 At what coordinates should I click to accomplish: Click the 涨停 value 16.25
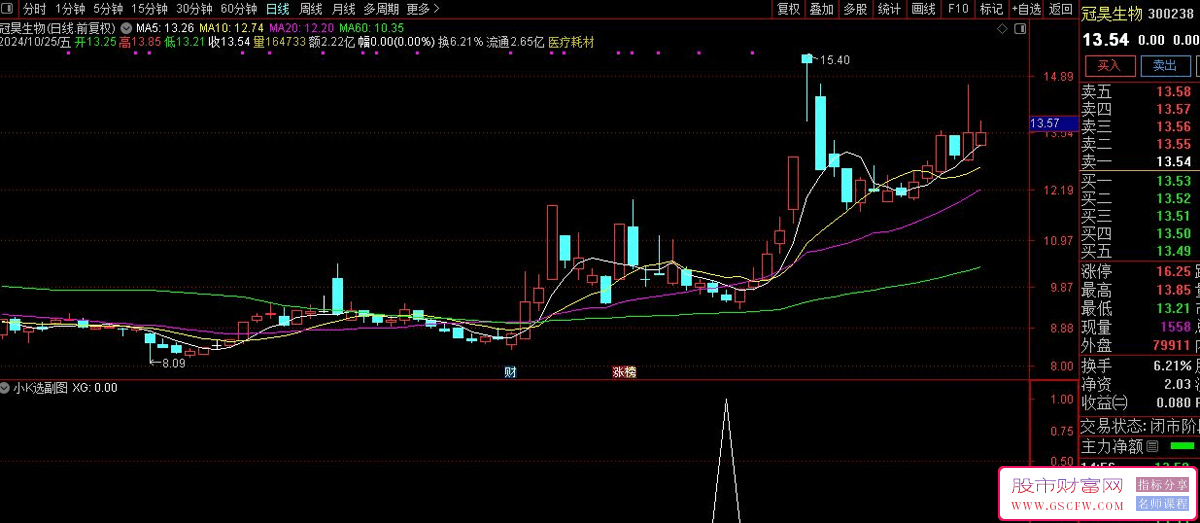1173,271
